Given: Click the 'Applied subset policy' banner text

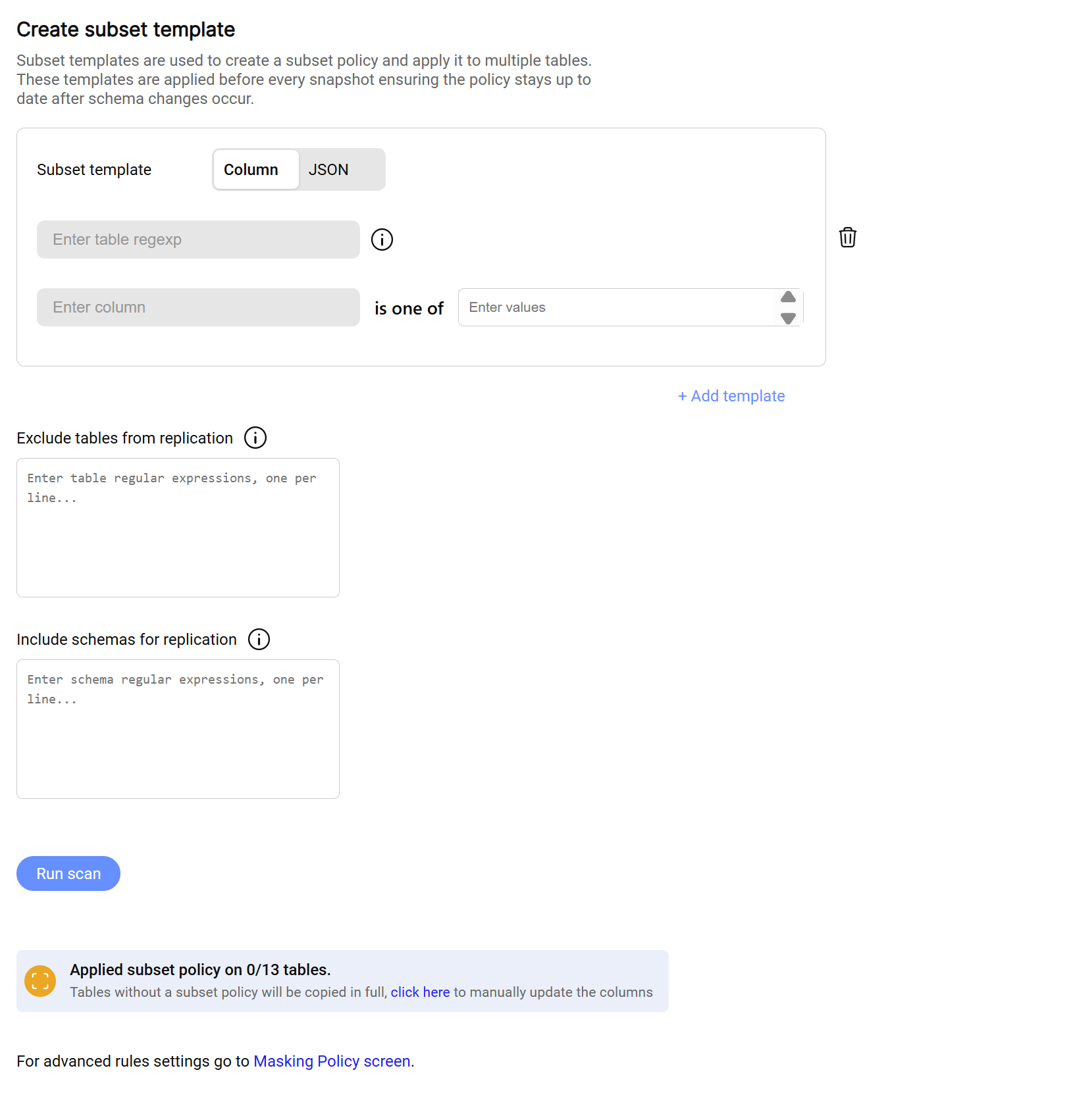Looking at the screenshot, I should [200, 970].
